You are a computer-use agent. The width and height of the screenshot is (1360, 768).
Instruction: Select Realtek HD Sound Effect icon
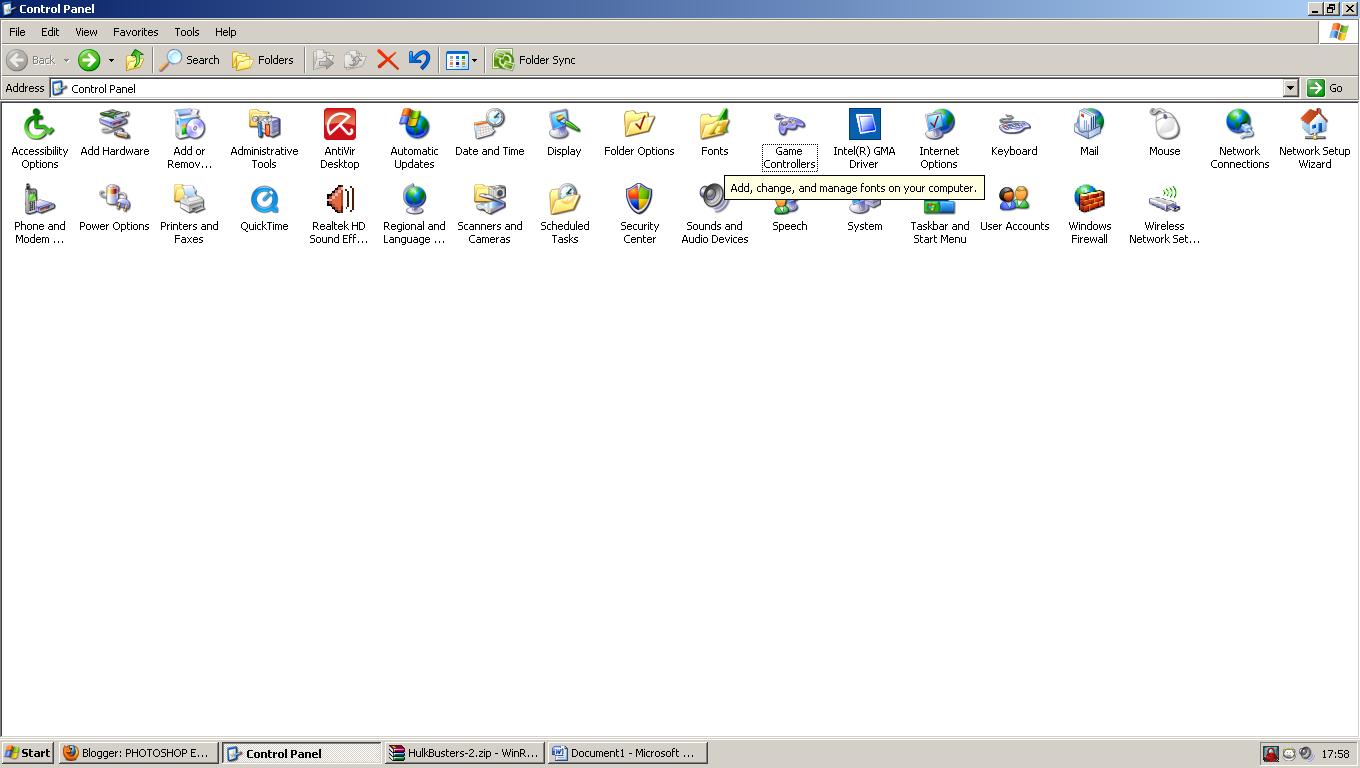340,200
